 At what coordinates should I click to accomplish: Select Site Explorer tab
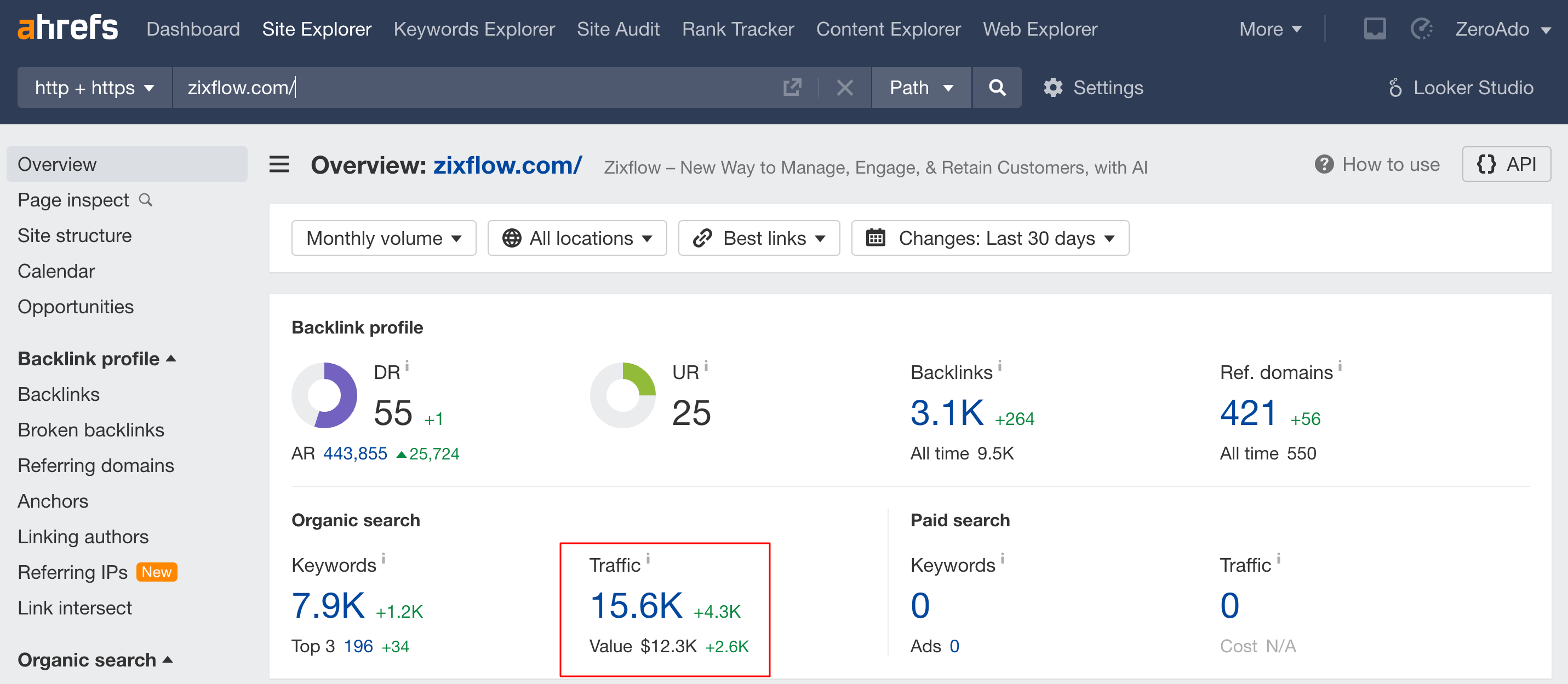click(317, 28)
